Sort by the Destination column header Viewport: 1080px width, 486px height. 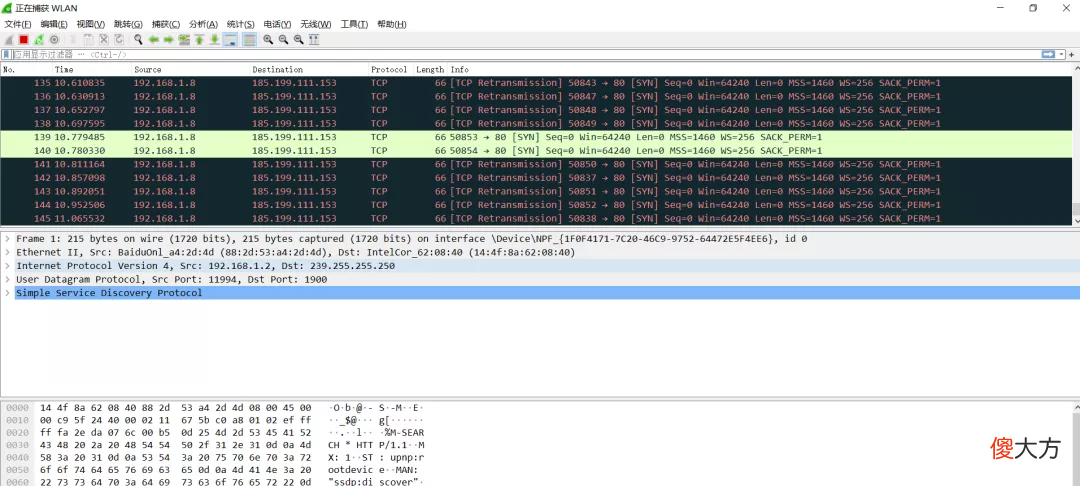309,70
